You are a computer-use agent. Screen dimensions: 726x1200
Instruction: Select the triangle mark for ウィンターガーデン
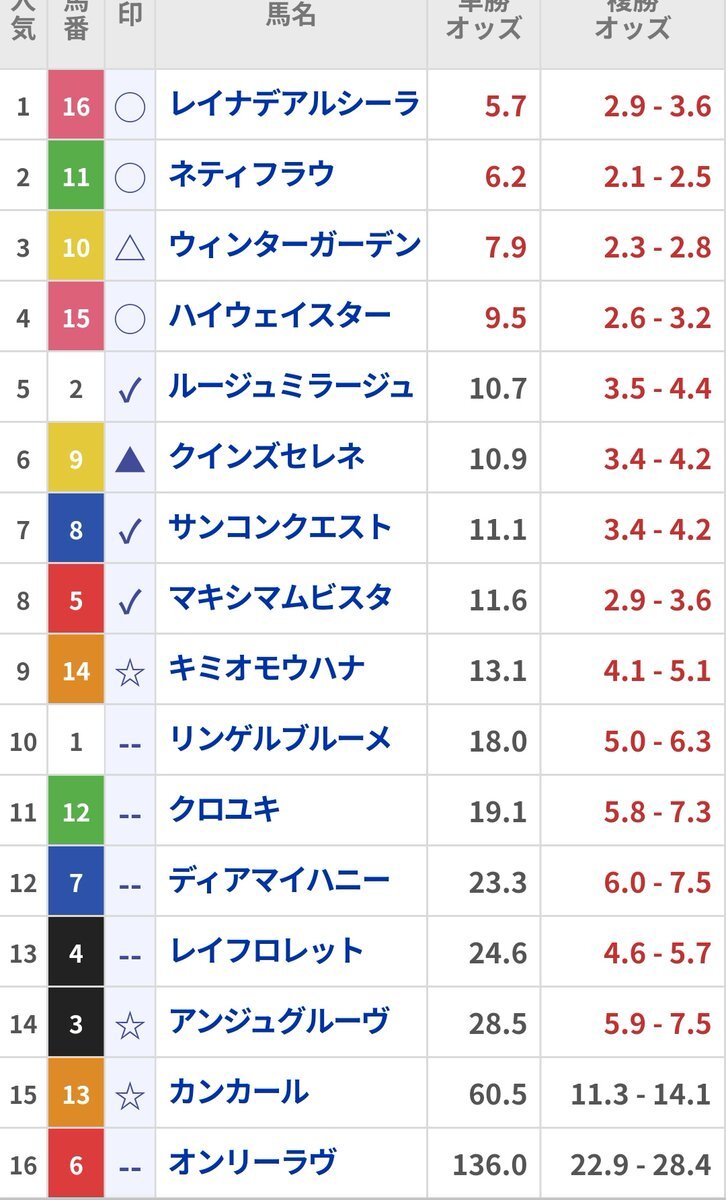130,247
